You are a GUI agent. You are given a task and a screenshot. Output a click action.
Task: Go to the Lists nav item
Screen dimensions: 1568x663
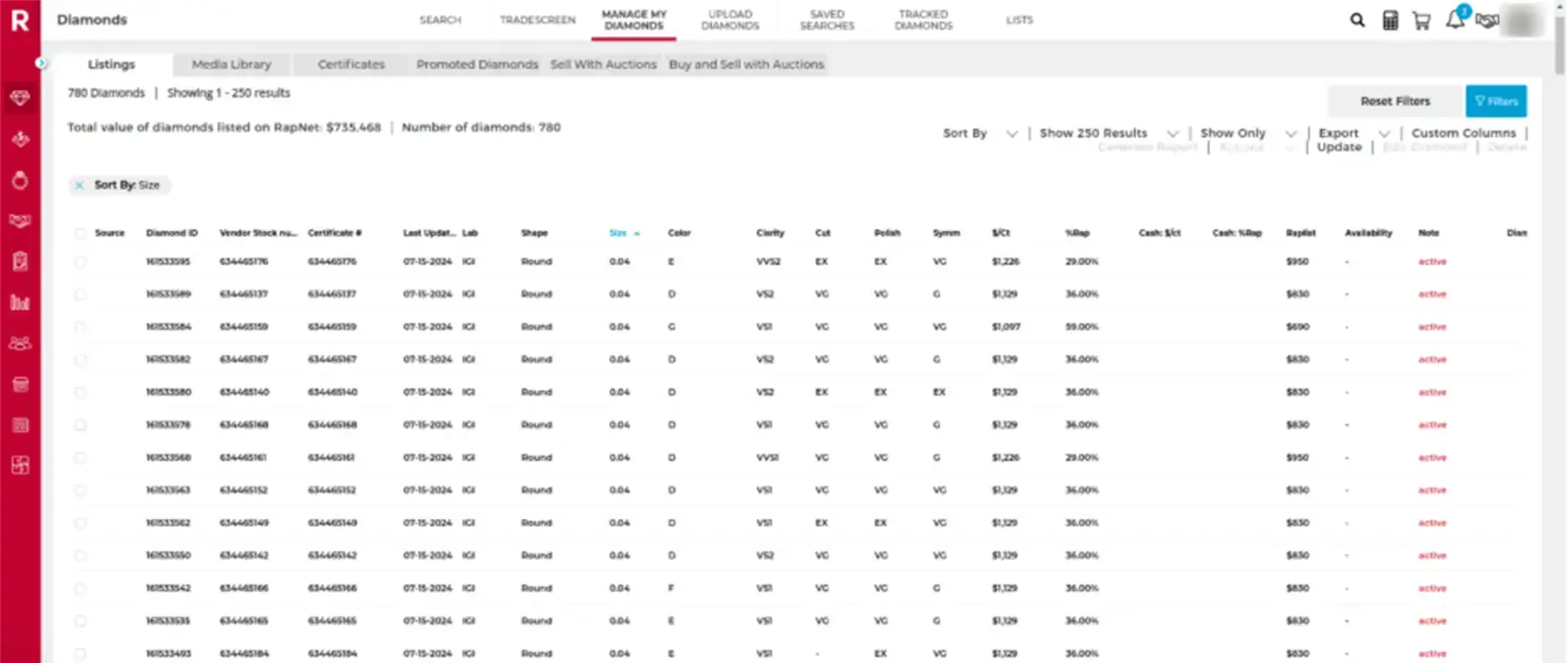[x=1019, y=20]
